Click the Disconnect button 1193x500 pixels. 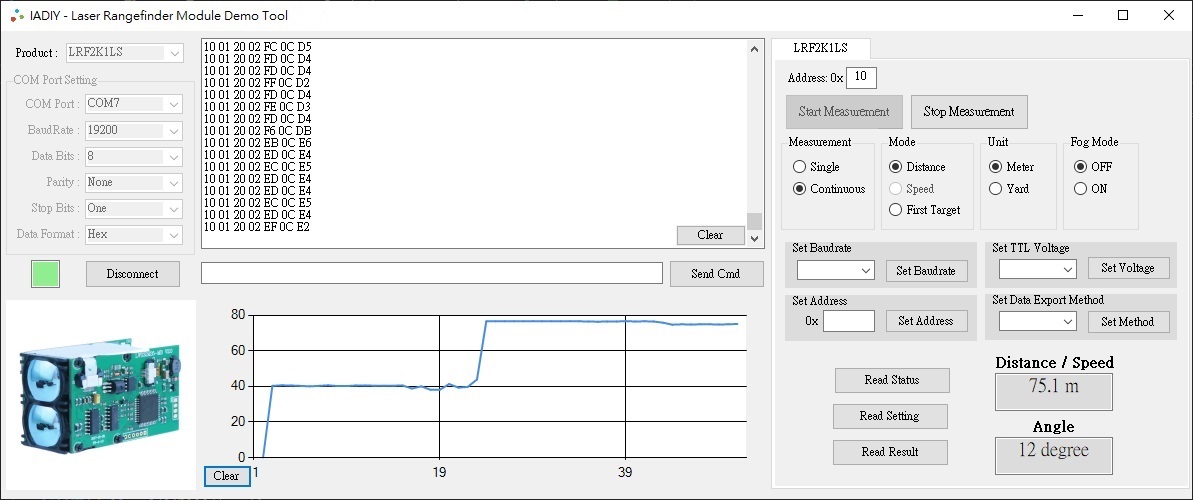click(x=132, y=274)
